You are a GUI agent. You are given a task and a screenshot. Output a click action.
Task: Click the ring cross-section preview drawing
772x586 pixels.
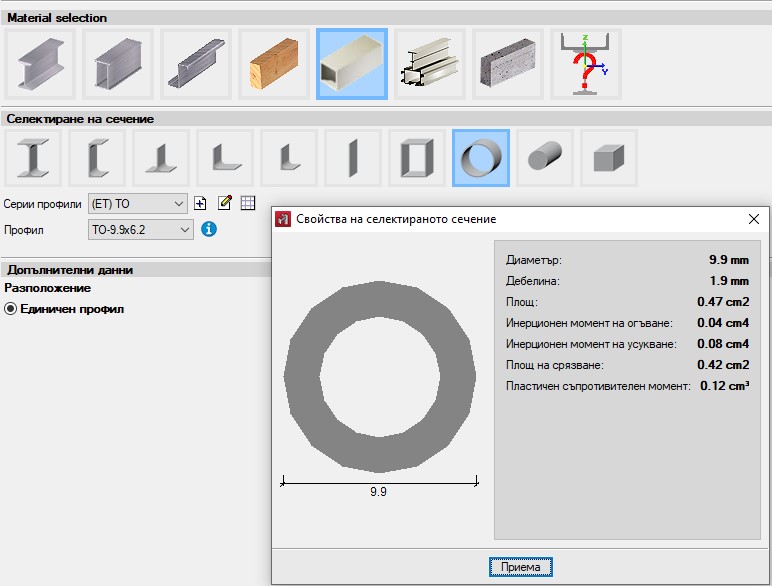[x=380, y=377]
